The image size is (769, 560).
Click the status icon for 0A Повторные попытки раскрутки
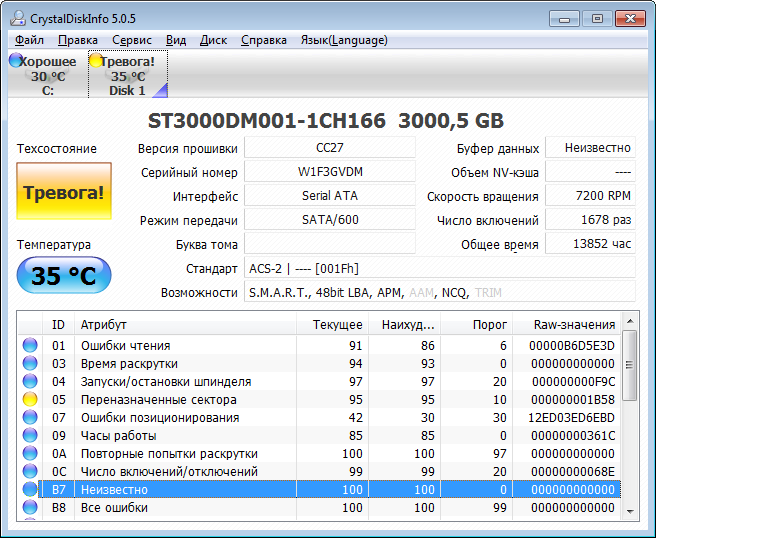pos(30,453)
